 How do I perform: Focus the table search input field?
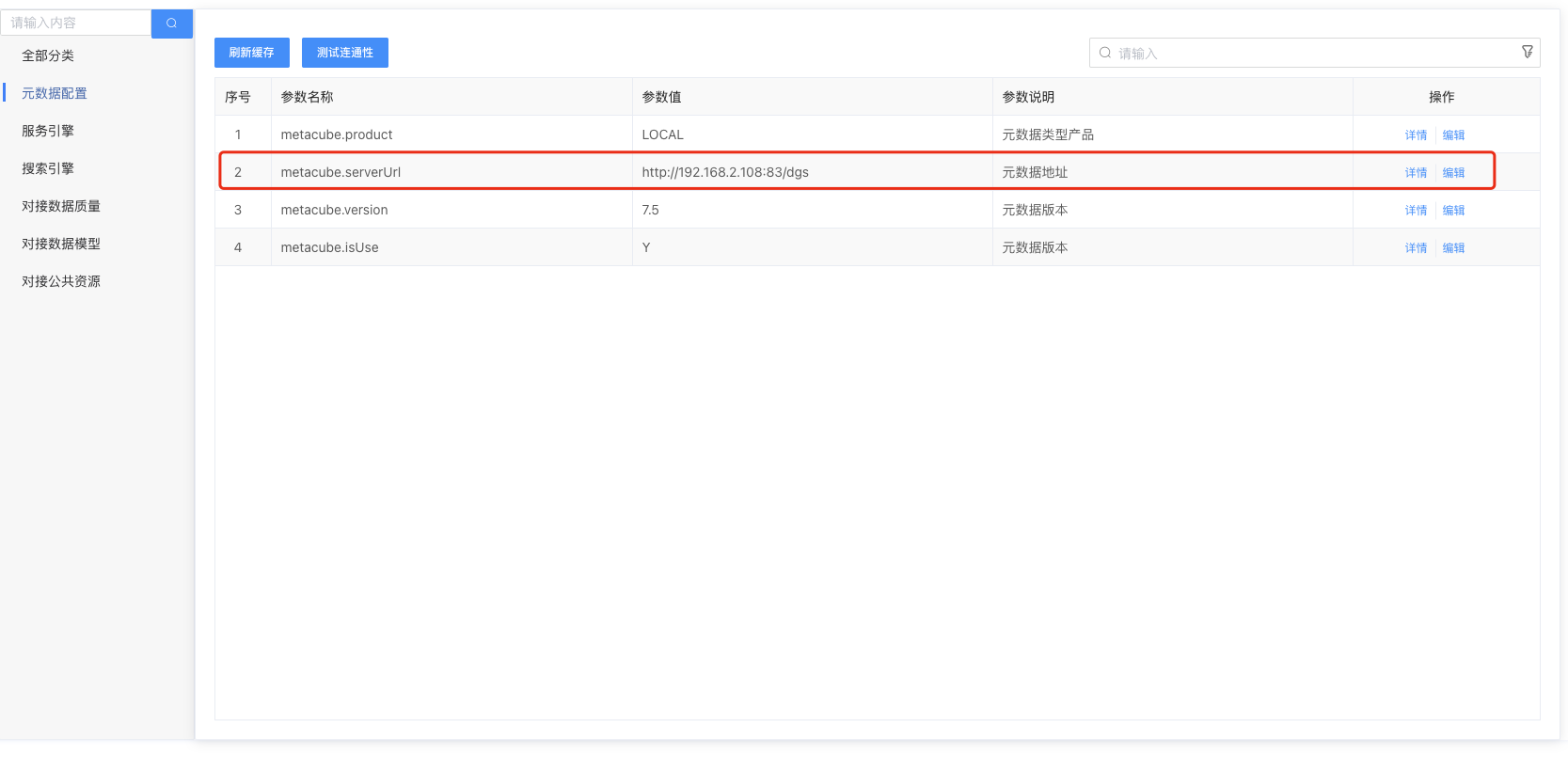pos(1315,53)
